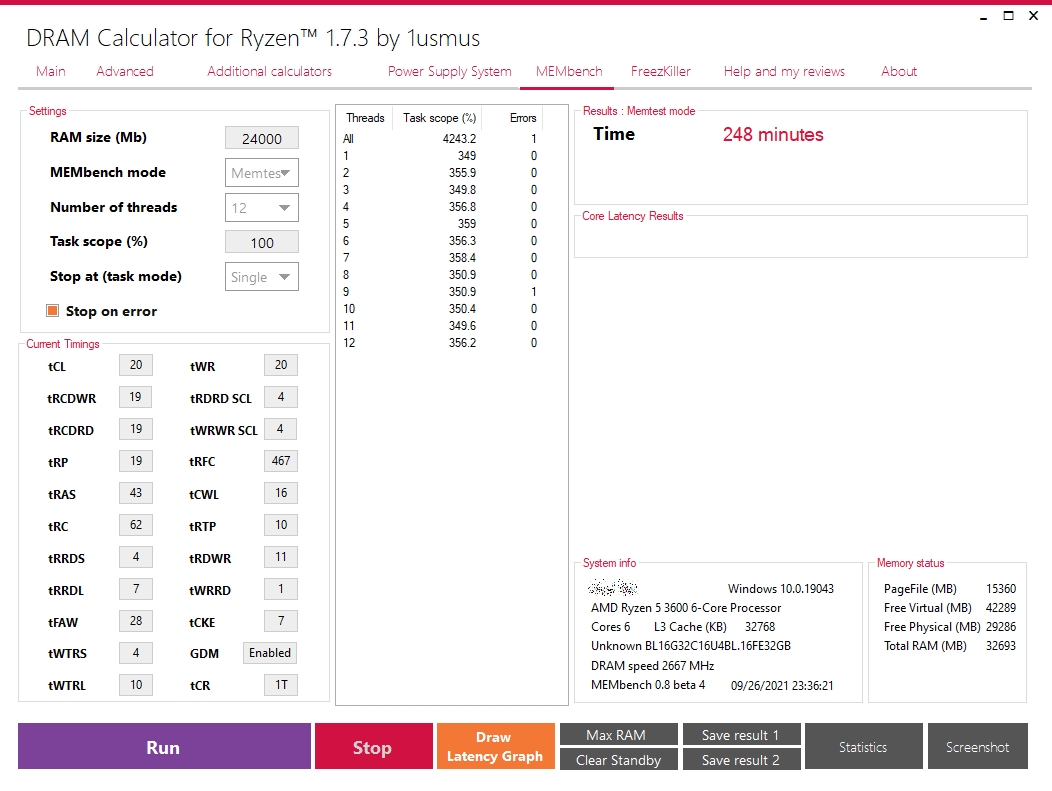Image resolution: width=1052 pixels, height=791 pixels.
Task: Click Save result 2
Action: coord(741,759)
